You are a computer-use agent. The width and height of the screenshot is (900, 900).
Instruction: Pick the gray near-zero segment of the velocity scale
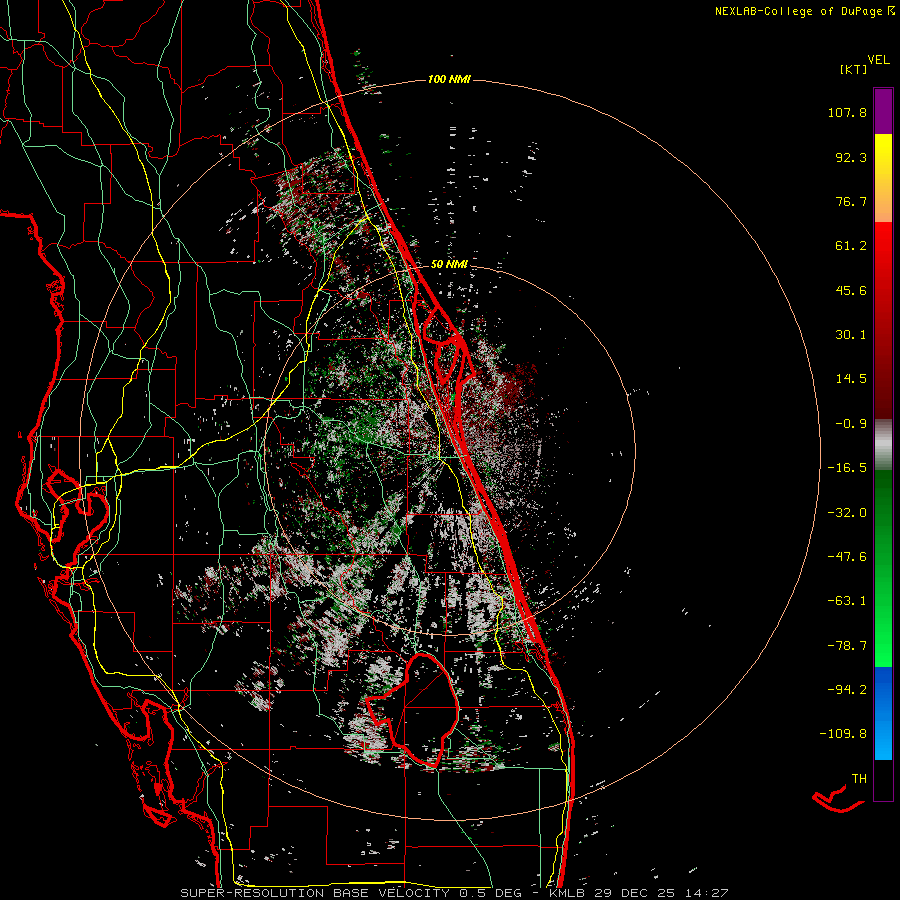coord(883,445)
